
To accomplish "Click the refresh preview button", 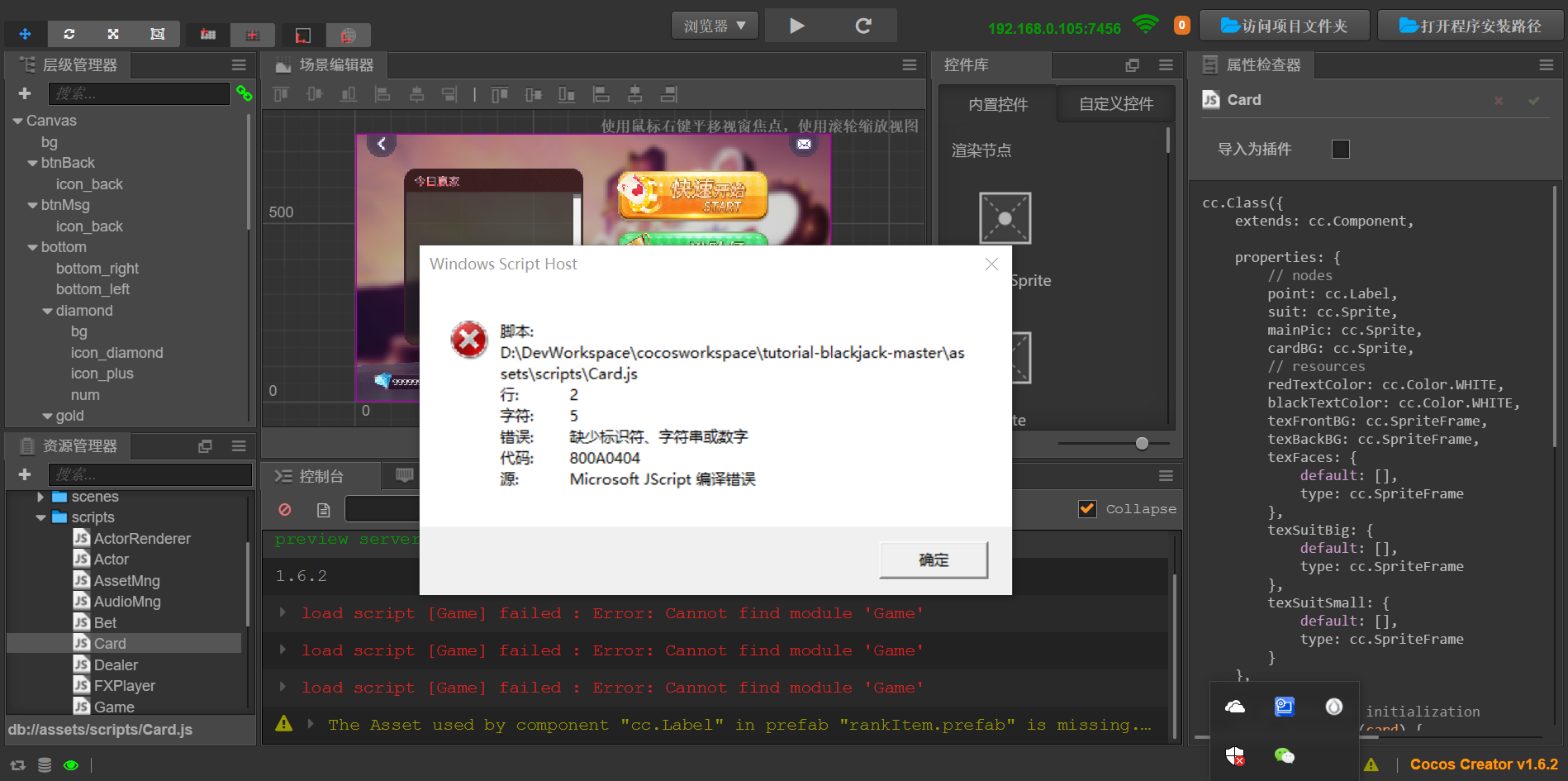I will point(863,26).
